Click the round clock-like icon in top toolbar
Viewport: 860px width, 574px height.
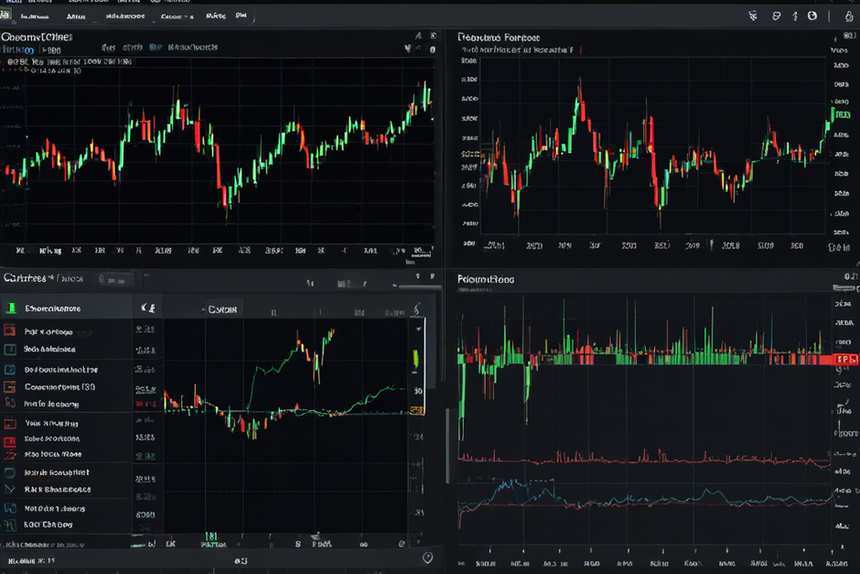tap(812, 16)
